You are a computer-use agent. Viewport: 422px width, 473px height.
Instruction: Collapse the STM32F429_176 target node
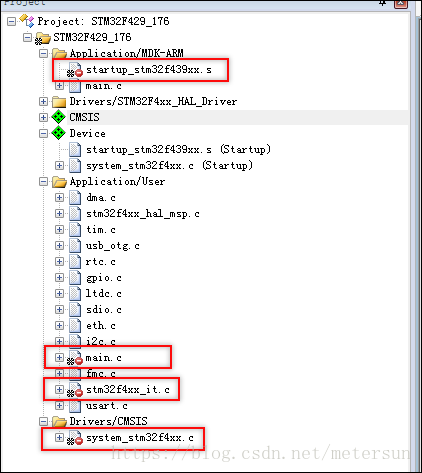click(x=27, y=37)
